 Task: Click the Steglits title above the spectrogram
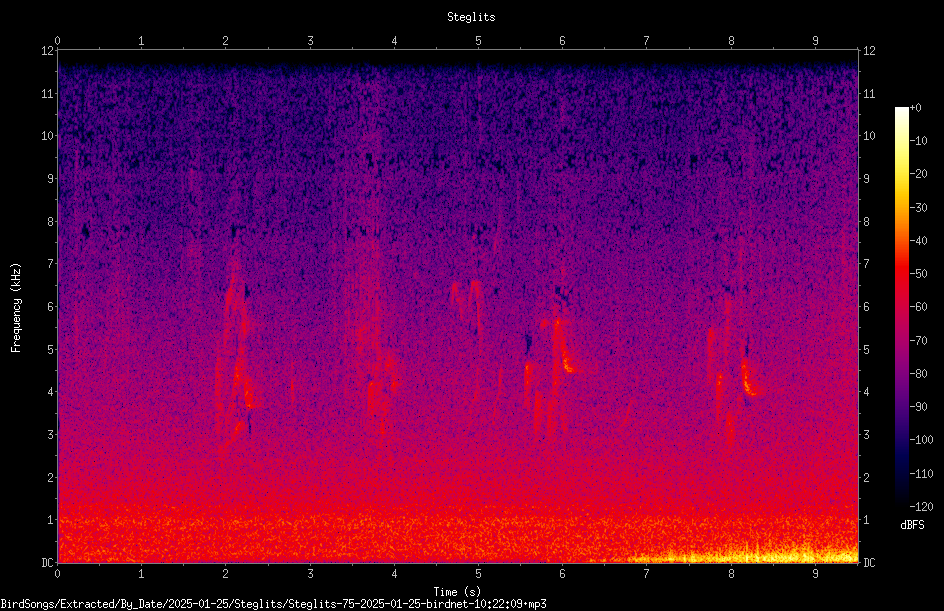pos(471,17)
